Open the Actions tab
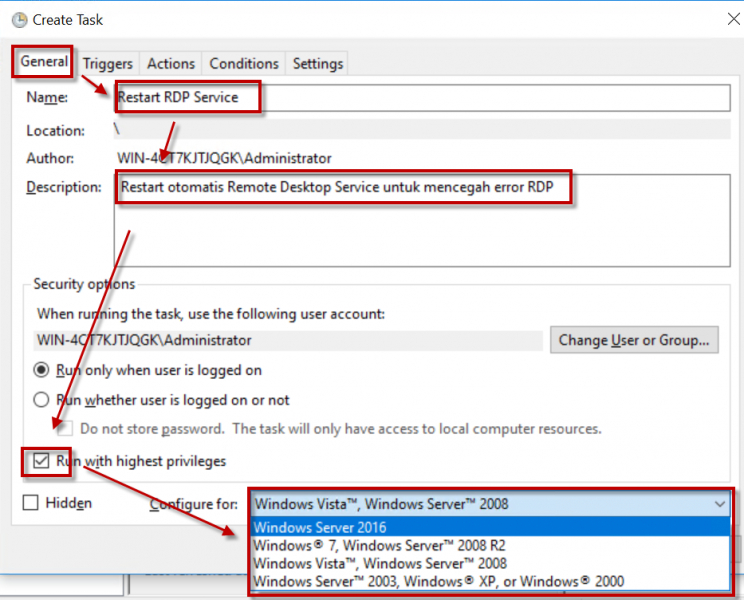Screen dimensions: 744x600 (x=171, y=63)
